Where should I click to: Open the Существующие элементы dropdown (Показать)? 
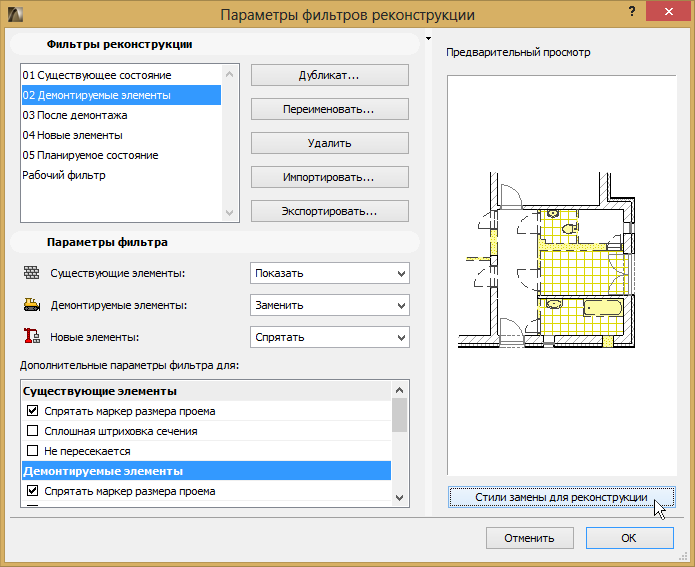pos(330,273)
